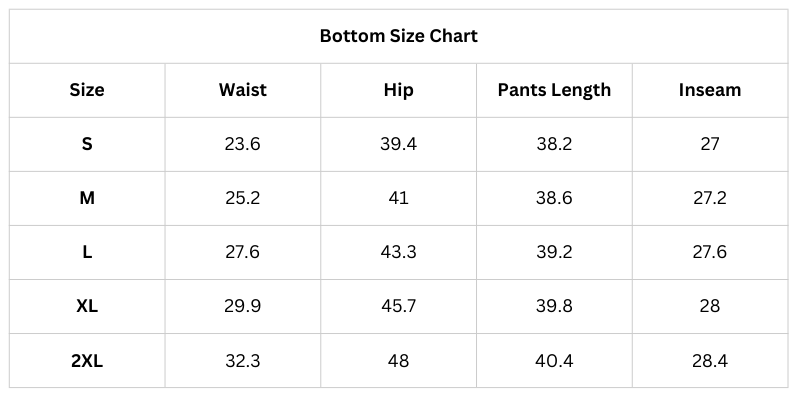Select inseam value 27.2 for size M
The height and width of the screenshot is (400, 800).
(x=709, y=198)
